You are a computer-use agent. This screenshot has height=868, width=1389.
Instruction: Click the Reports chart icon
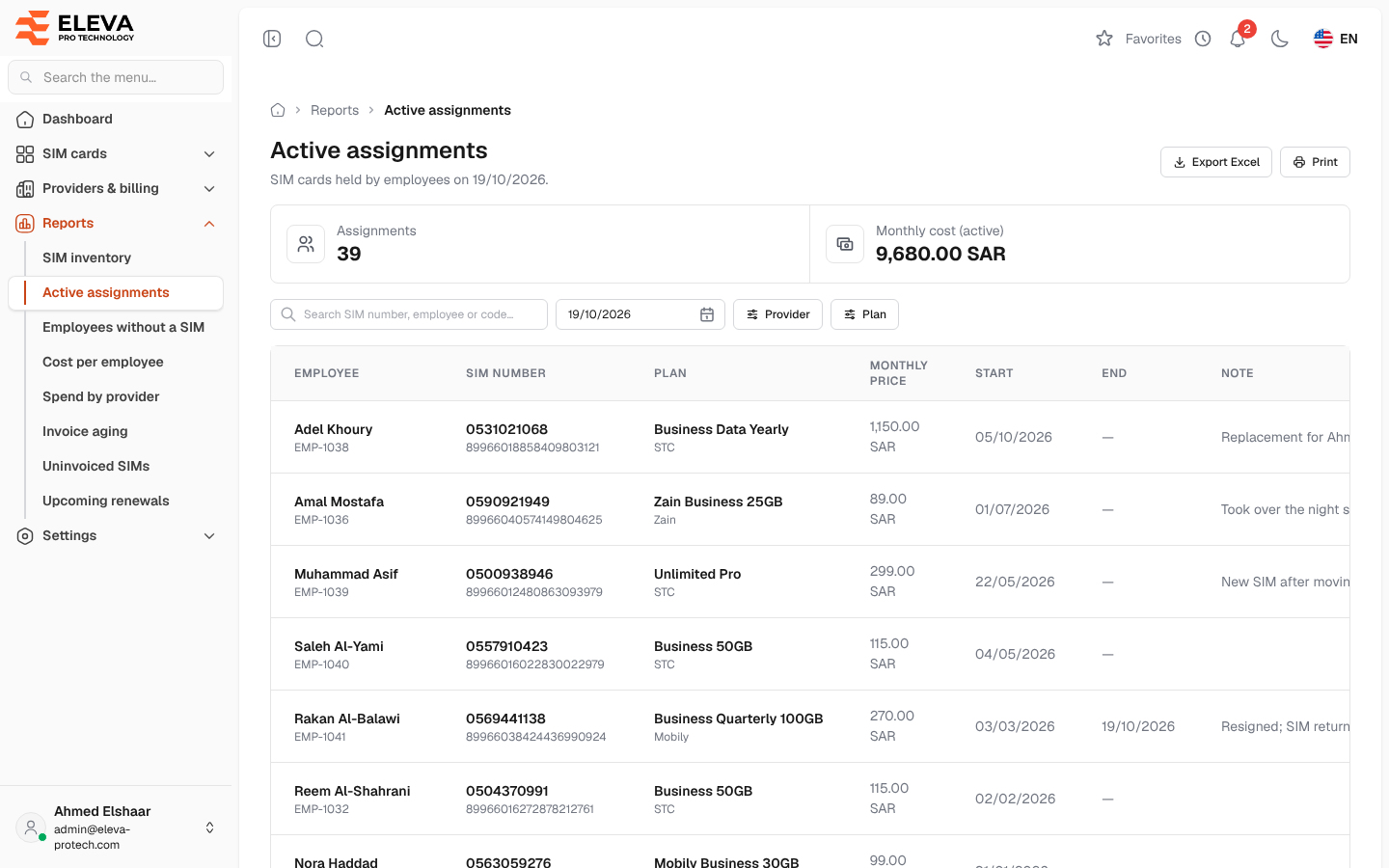[25, 224]
